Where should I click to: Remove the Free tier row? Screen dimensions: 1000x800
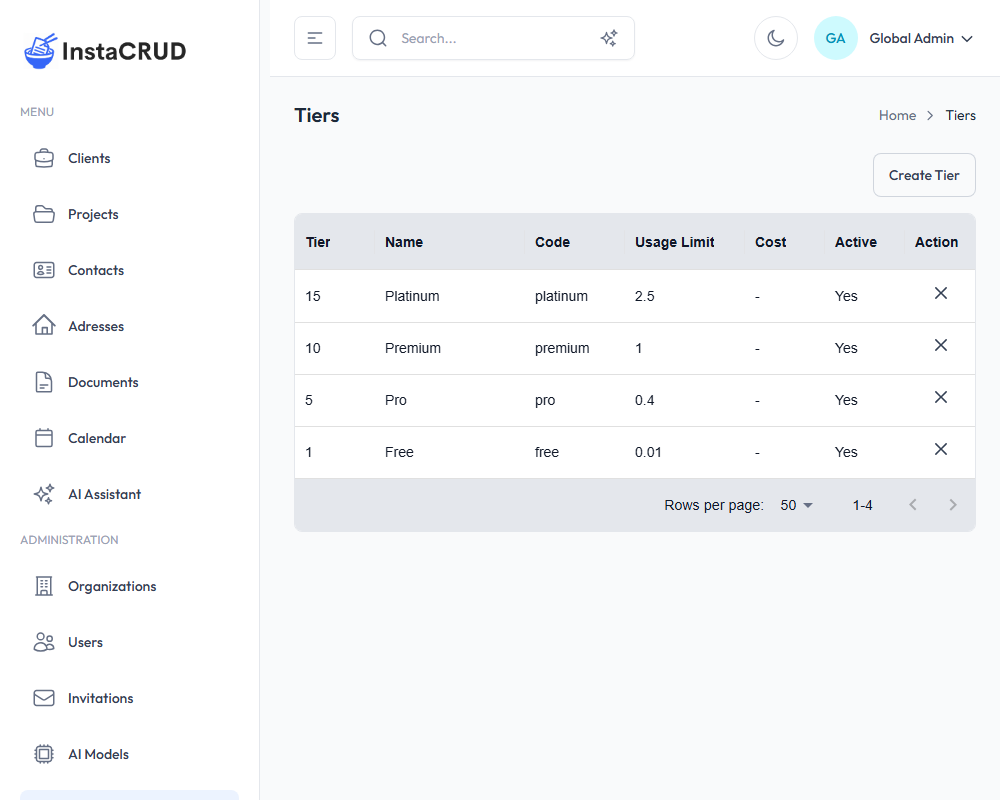(x=940, y=450)
